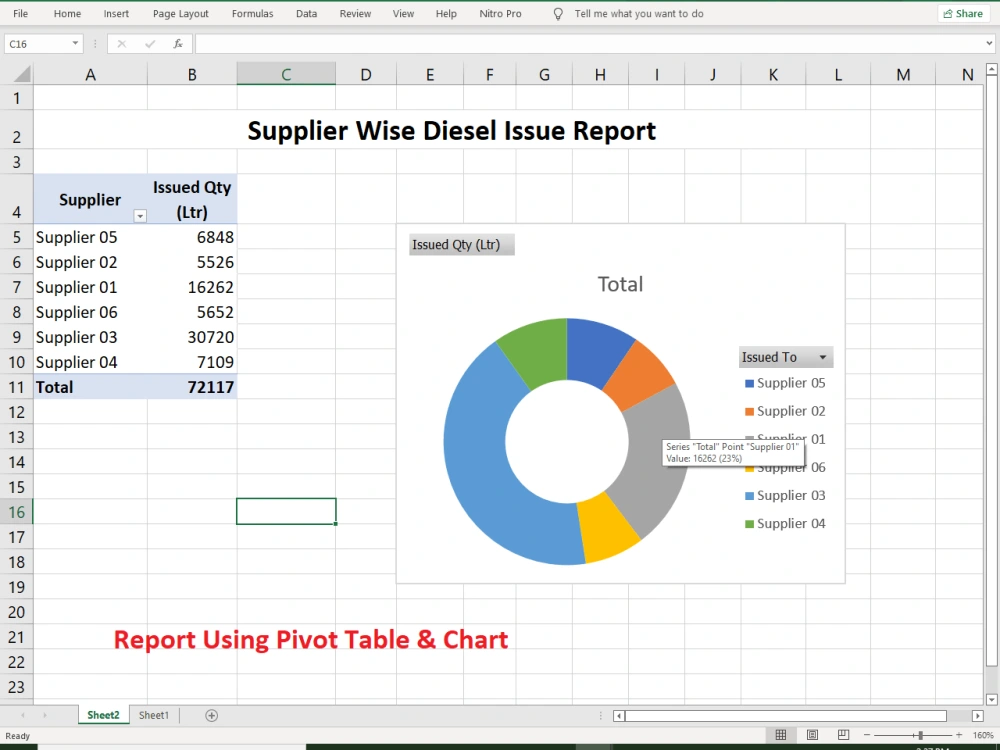Select column H header

pos(600,75)
